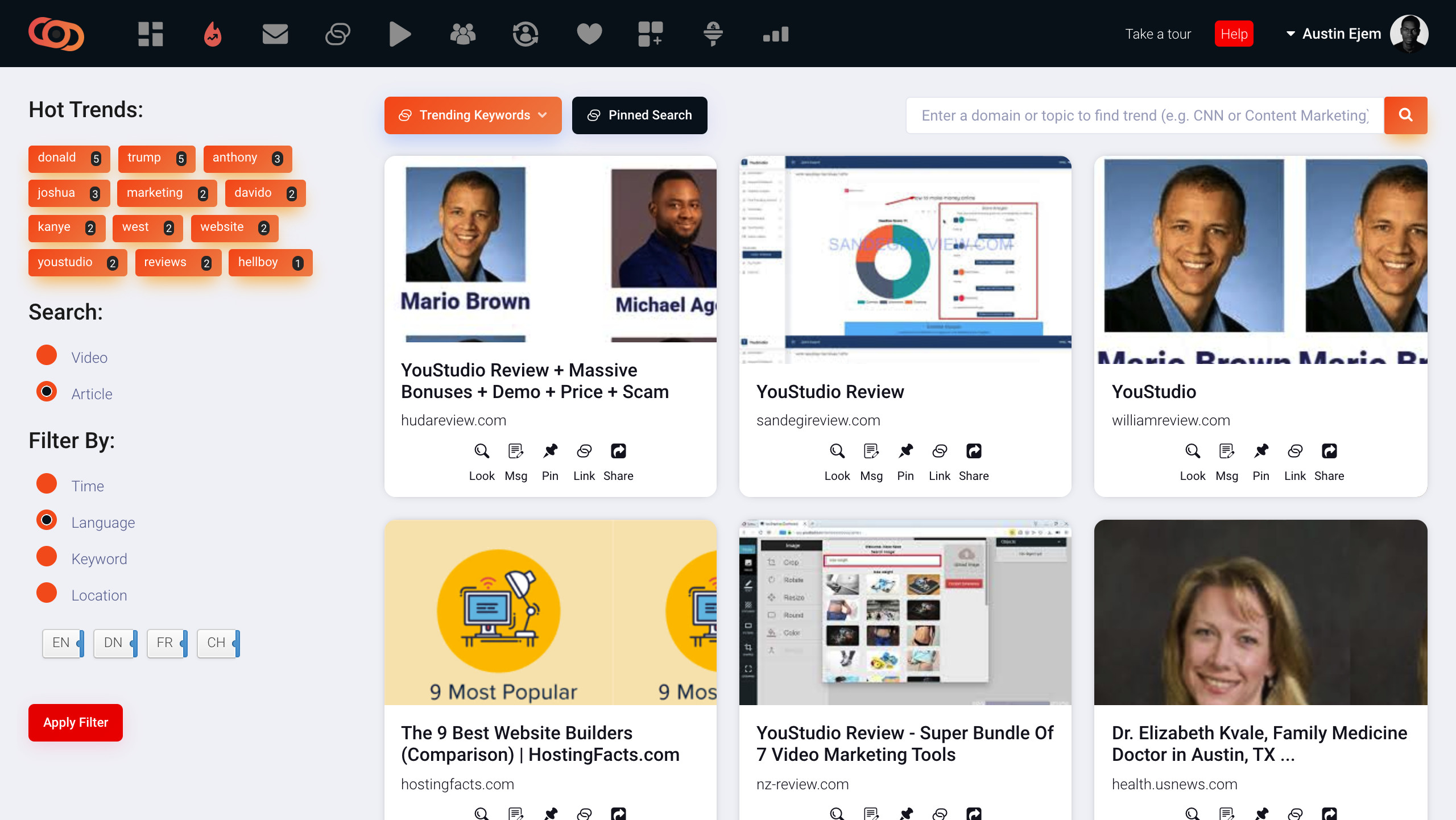This screenshot has width=1456, height=820.
Task: Click the website hot trend tag
Action: pyautogui.click(x=235, y=228)
